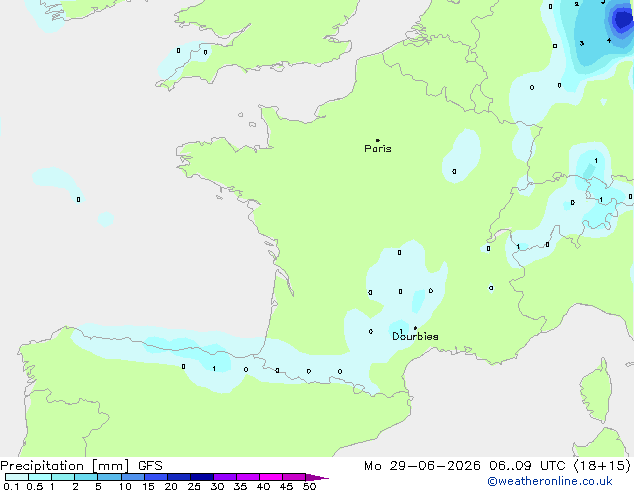Image resolution: width=634 pixels, height=490 pixels.
Task: Click the '(18+15)' forecast run text
Action: tap(602, 465)
